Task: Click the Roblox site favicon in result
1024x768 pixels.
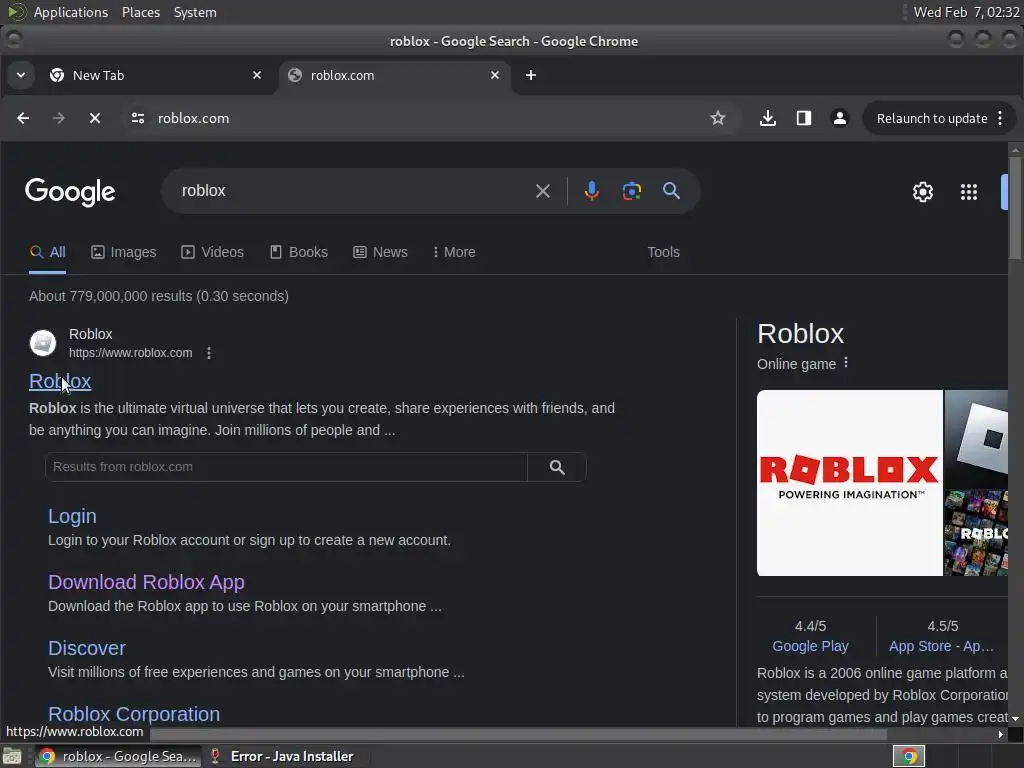Action: (43, 343)
